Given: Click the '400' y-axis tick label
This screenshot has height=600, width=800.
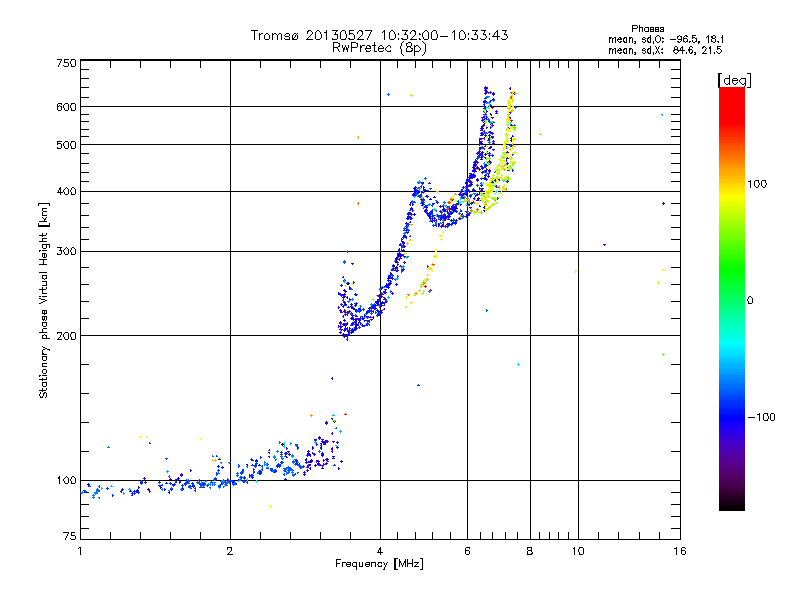Looking at the screenshot, I should pyautogui.click(x=66, y=192).
